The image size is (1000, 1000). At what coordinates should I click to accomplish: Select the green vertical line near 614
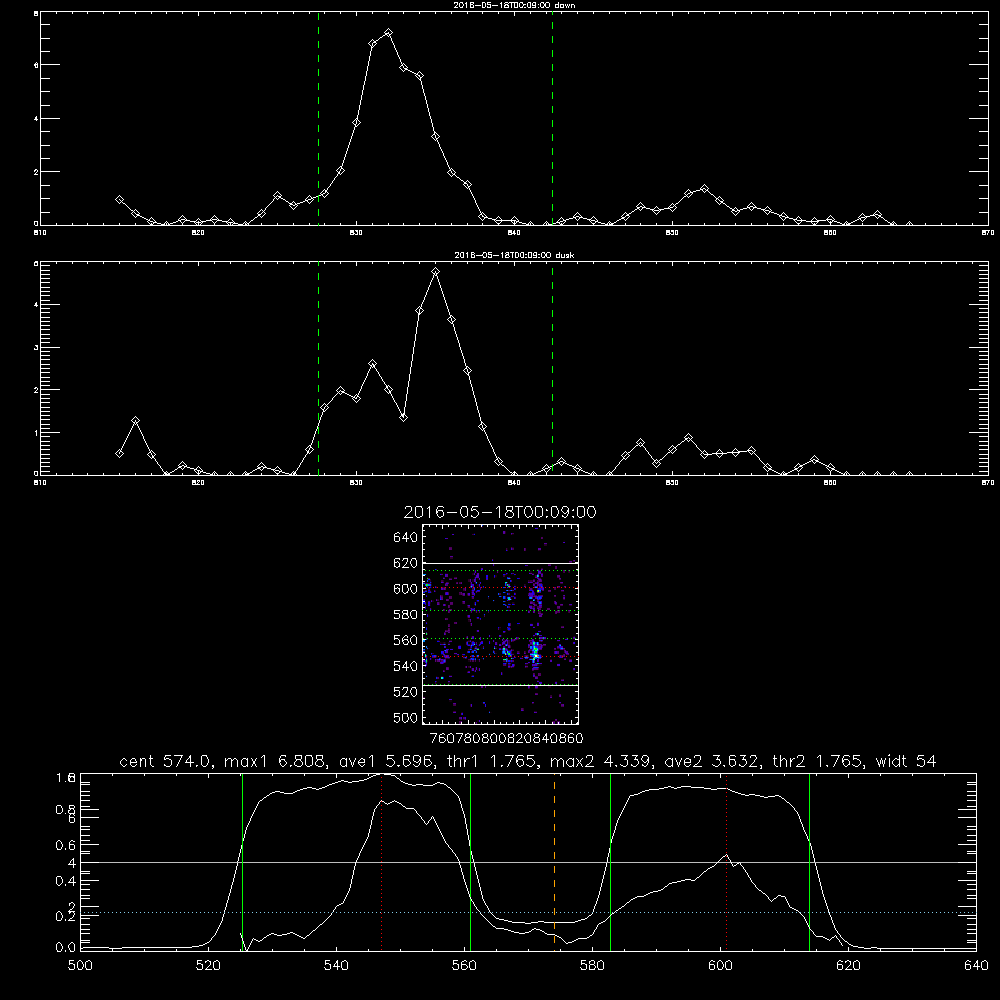(809, 861)
